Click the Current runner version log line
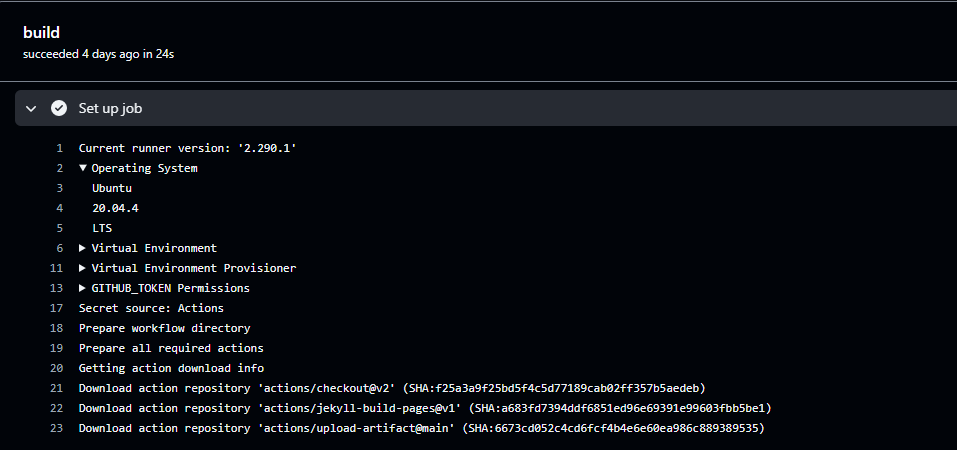 click(x=187, y=148)
